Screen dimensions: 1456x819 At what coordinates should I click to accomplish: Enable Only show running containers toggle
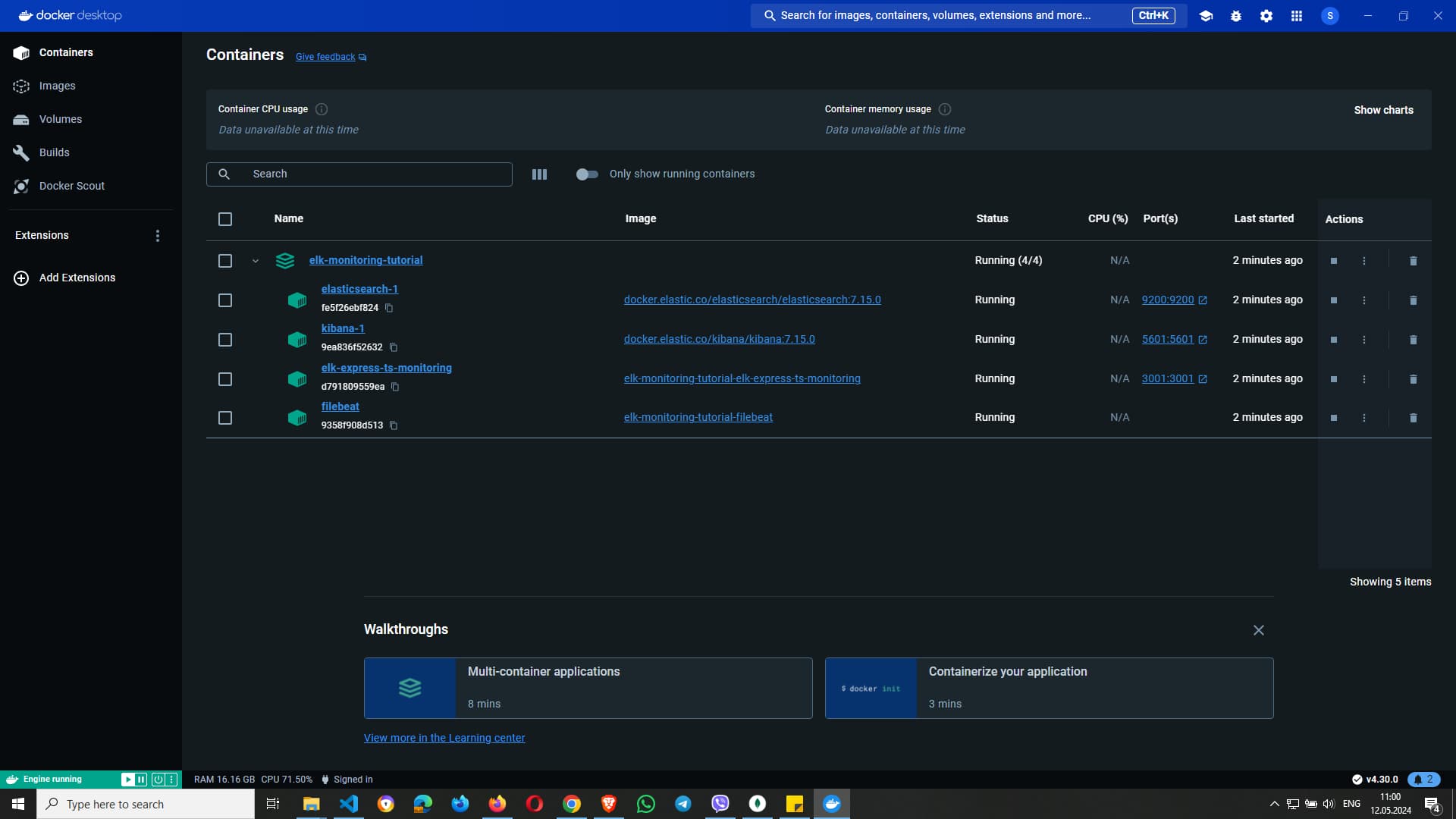[588, 174]
